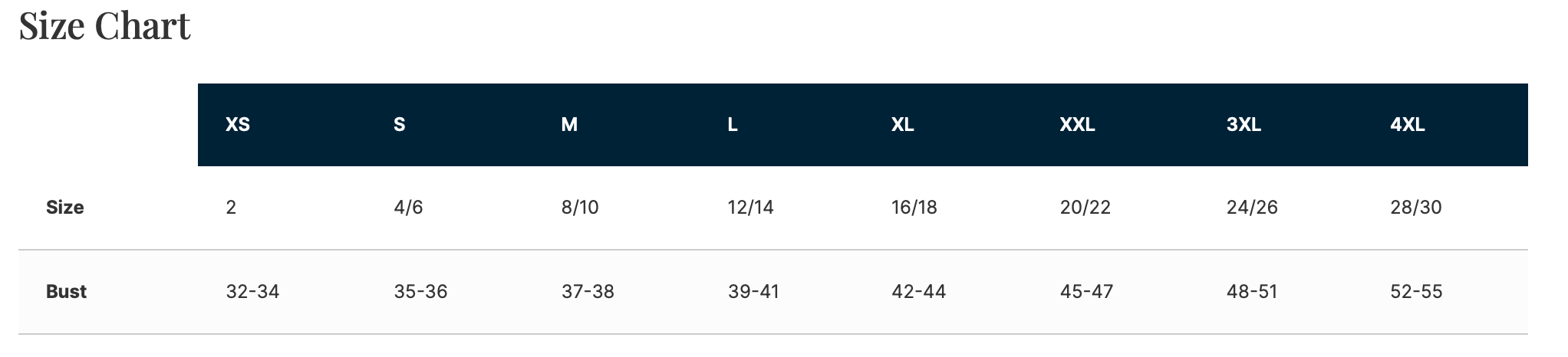Click size value 16/18
The height and width of the screenshot is (357, 1568).
tap(914, 208)
